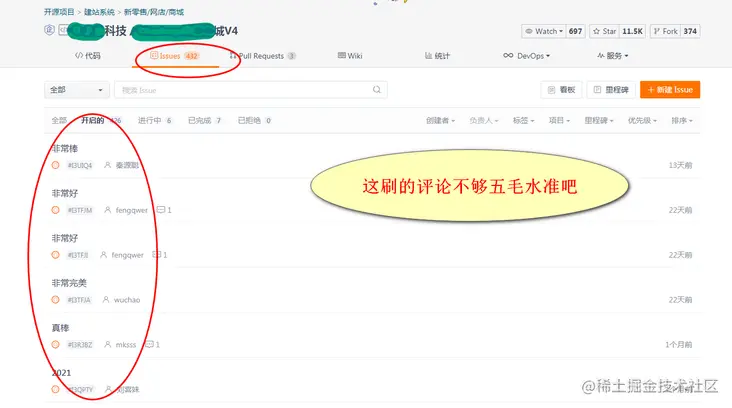This screenshot has height=408, width=732.
Task: Open the 开源项目 breadcrumb link
Action: [59, 12]
